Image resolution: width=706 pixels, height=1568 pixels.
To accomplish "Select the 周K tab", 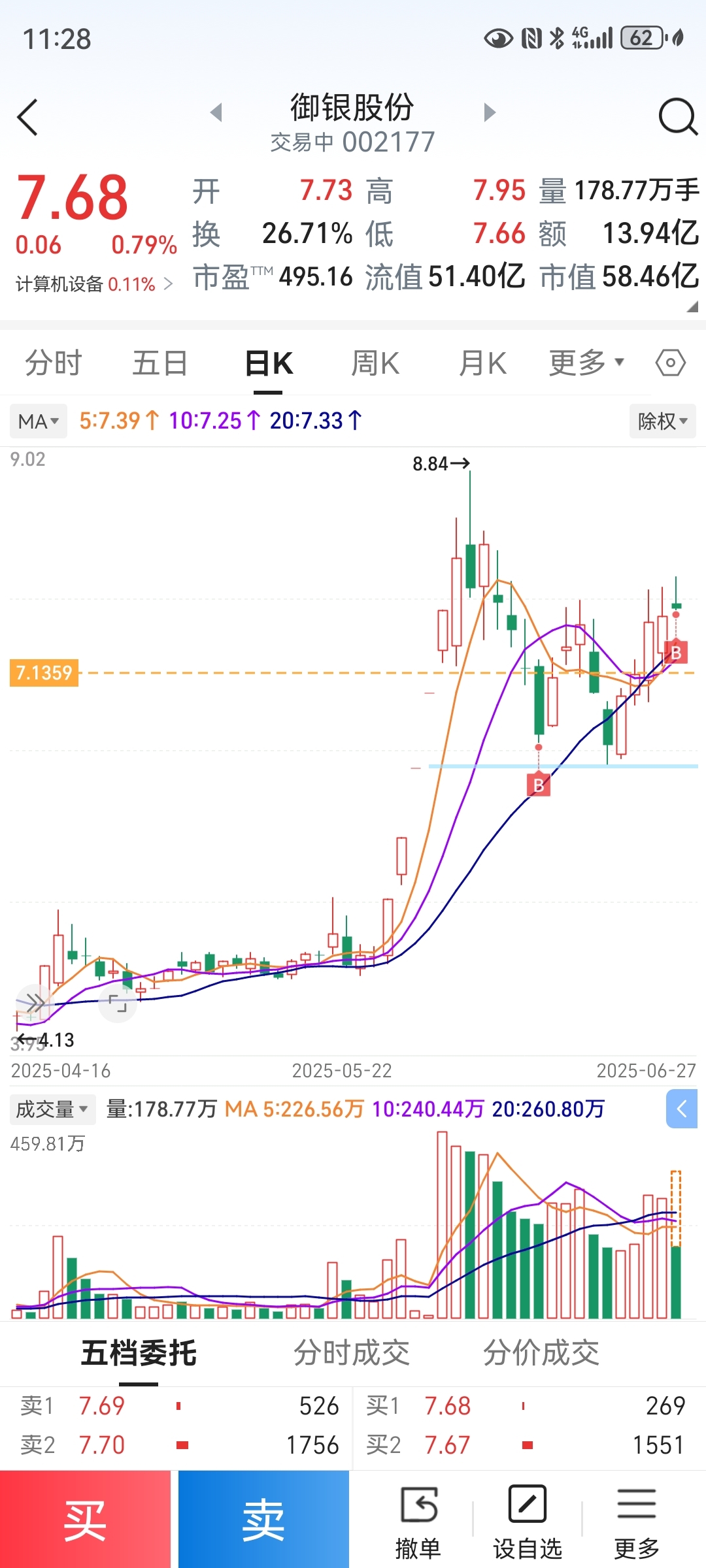I will tap(375, 363).
